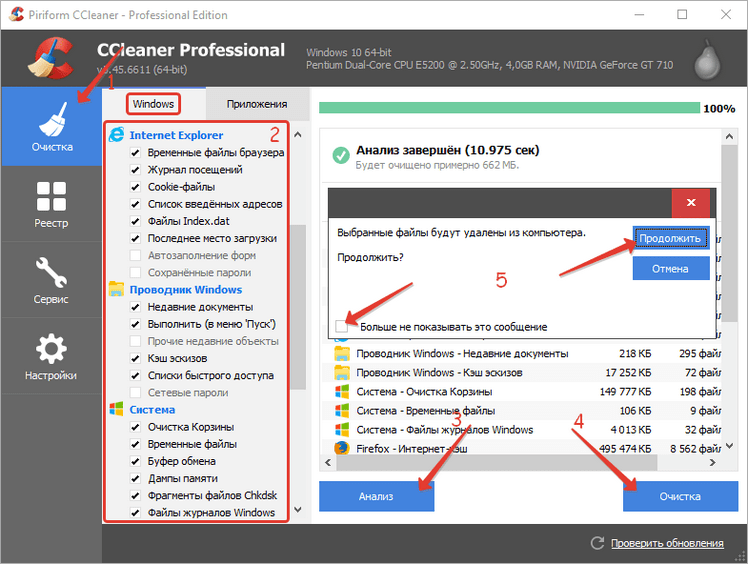Switch to the Приложения tab
748x564 pixels.
click(257, 104)
